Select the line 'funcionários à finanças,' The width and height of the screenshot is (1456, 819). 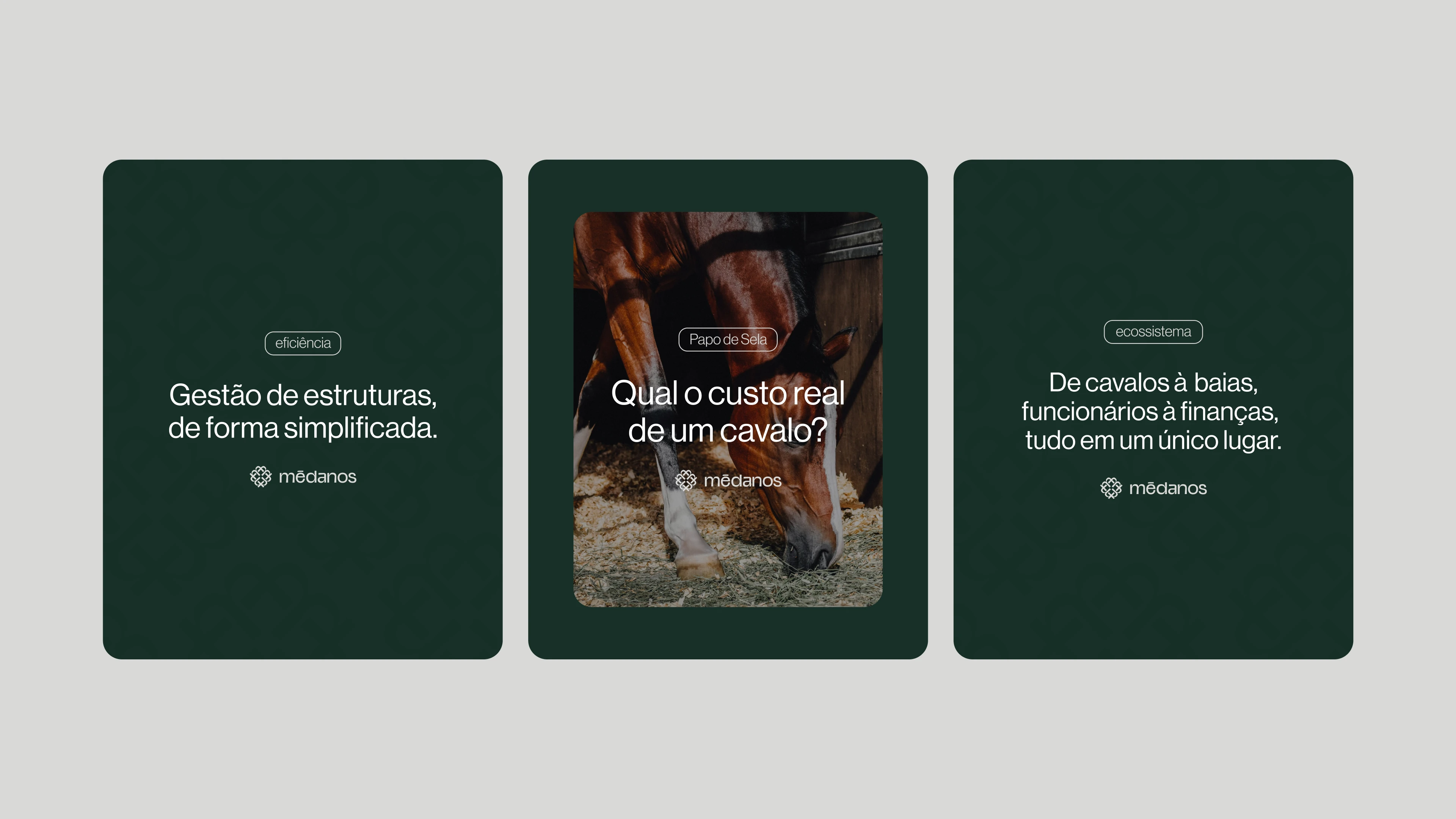click(1150, 411)
